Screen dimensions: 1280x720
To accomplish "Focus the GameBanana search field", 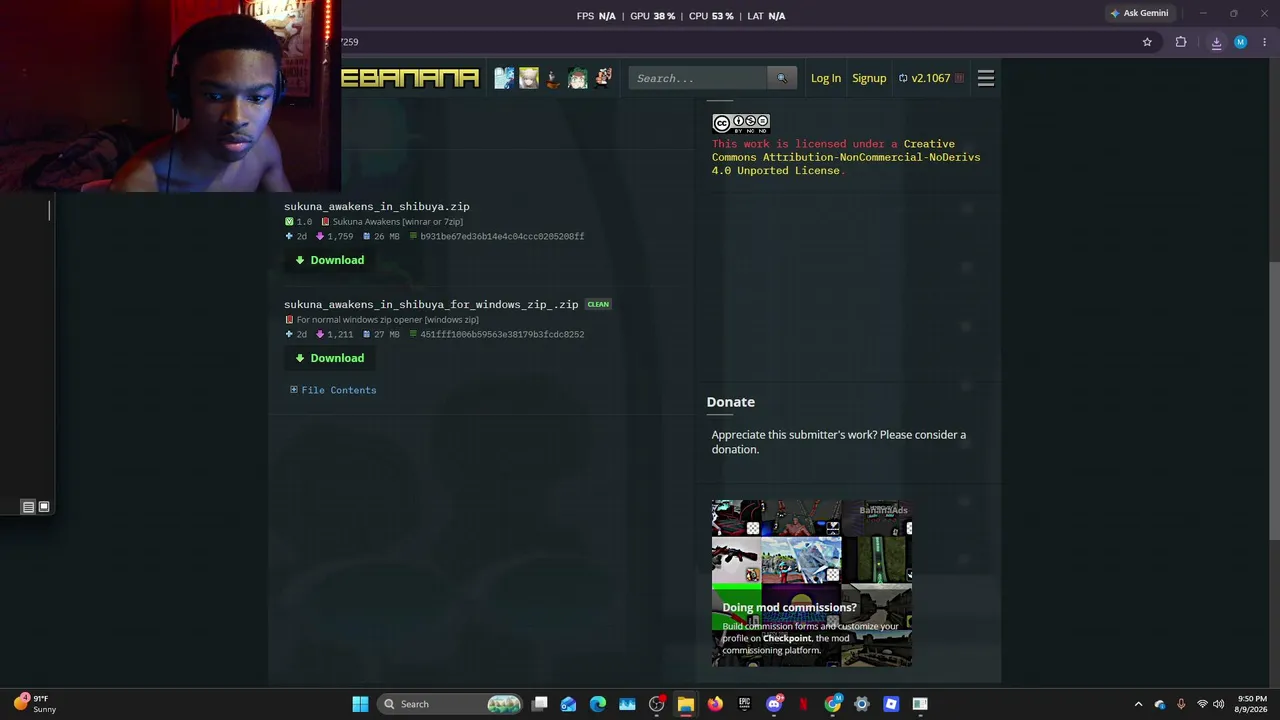I will tap(699, 78).
